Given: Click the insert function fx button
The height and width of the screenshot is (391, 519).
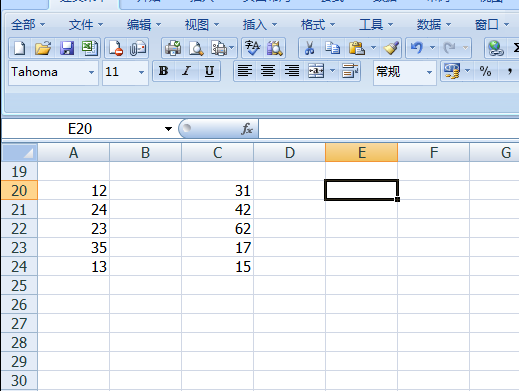Looking at the screenshot, I should tap(247, 129).
